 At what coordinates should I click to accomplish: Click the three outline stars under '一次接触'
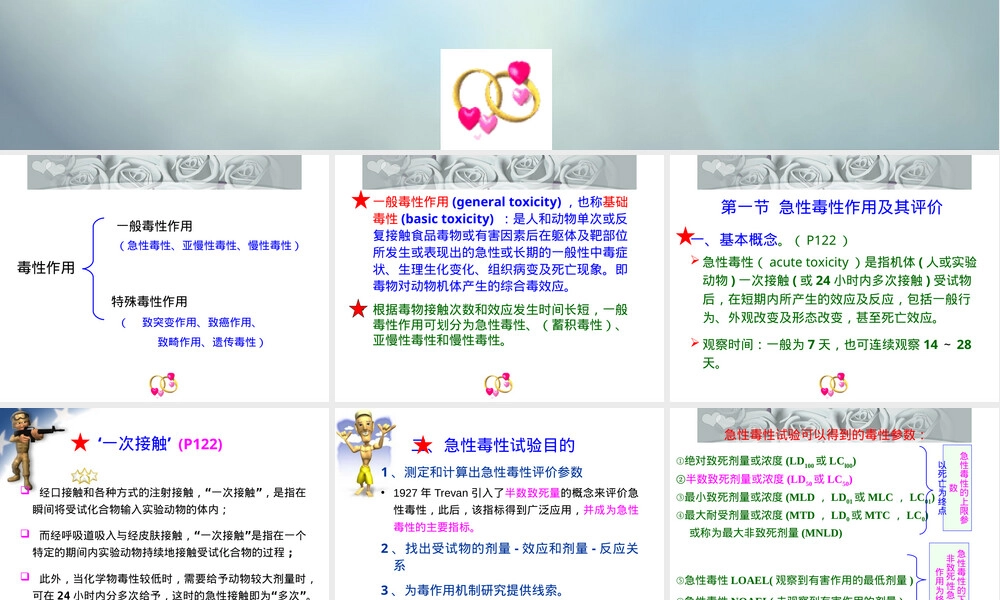[x=84, y=476]
